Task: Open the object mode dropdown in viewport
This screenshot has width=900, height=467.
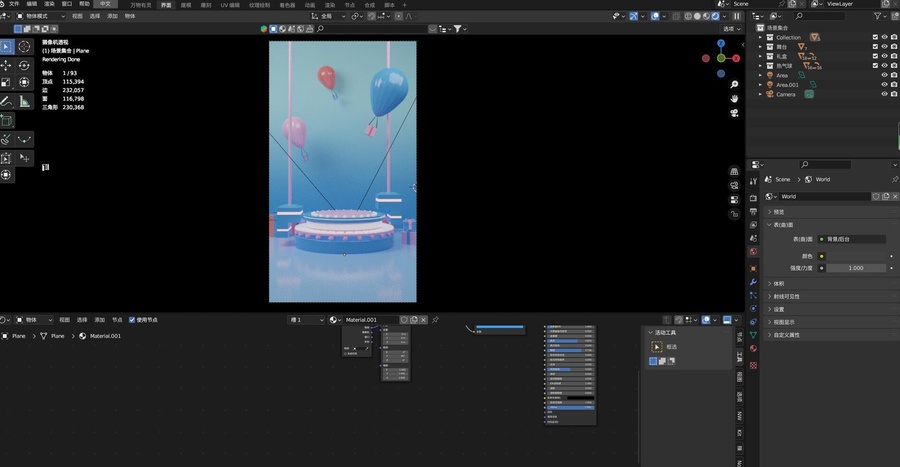Action: 40,16
